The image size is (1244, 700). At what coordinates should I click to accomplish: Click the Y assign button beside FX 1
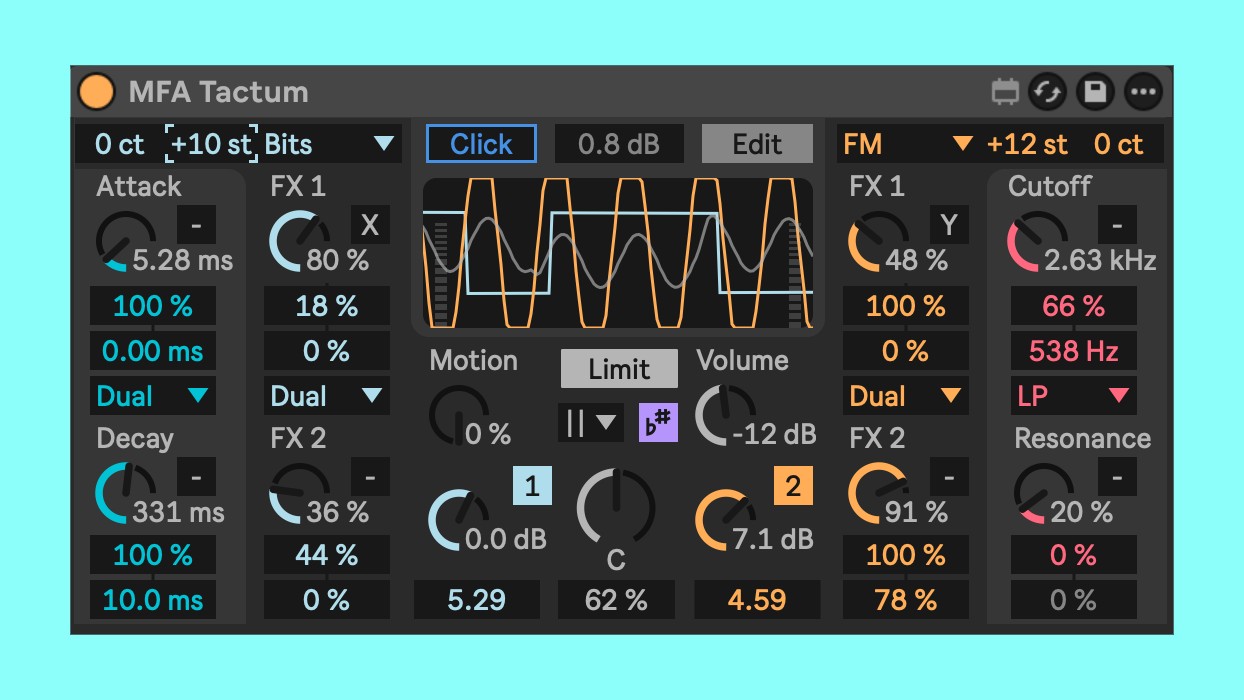point(949,225)
